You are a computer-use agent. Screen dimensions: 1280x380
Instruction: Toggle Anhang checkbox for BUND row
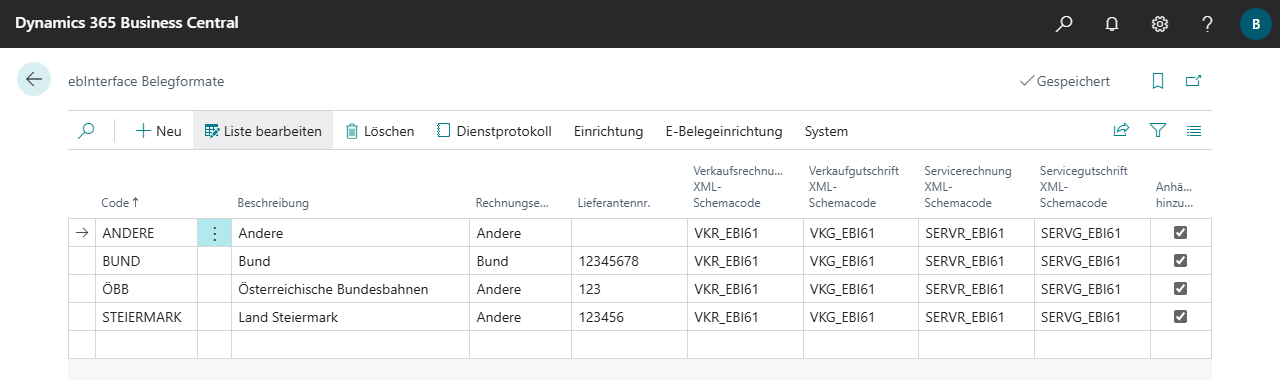coord(1180,261)
